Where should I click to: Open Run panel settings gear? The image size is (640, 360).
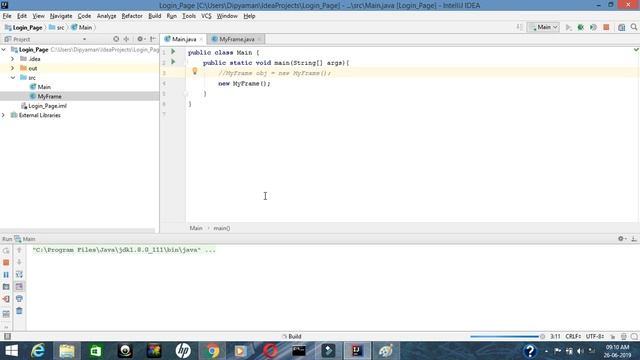622,239
